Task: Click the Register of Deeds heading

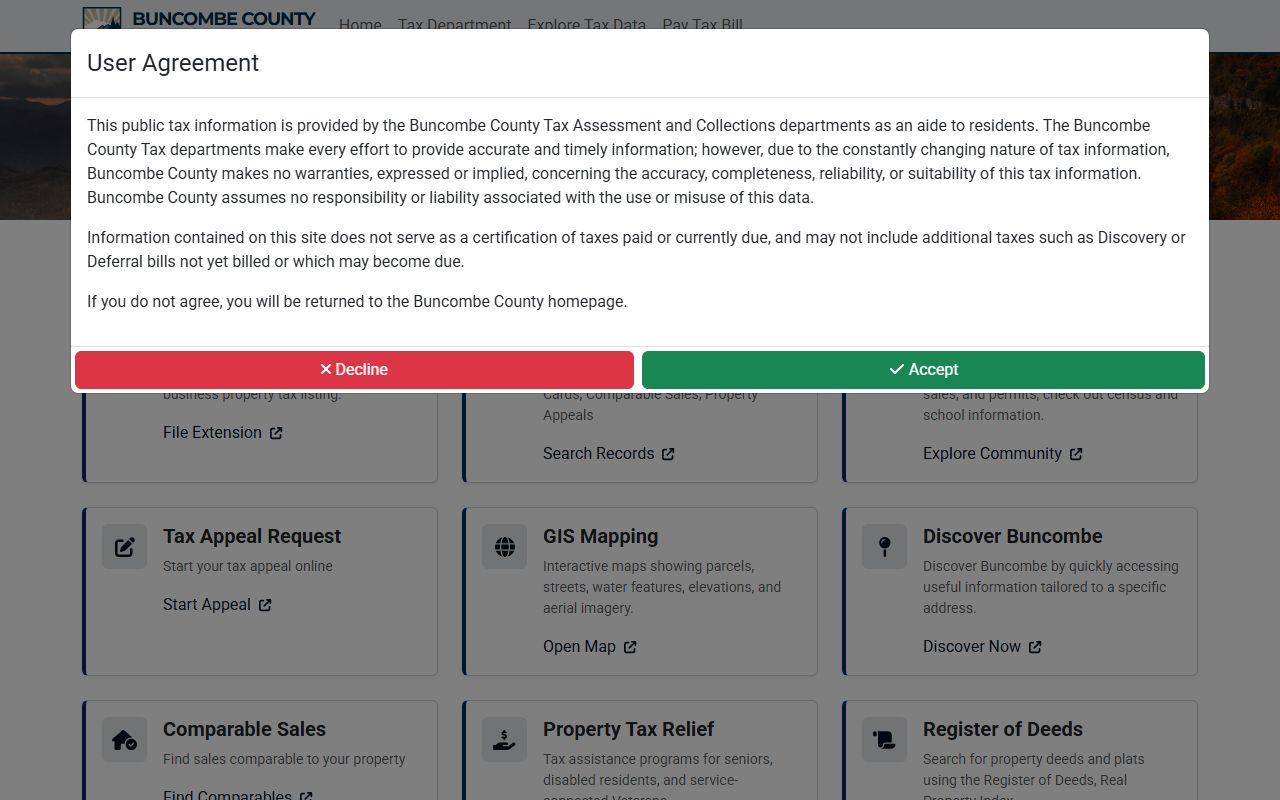Action: pos(1002,729)
